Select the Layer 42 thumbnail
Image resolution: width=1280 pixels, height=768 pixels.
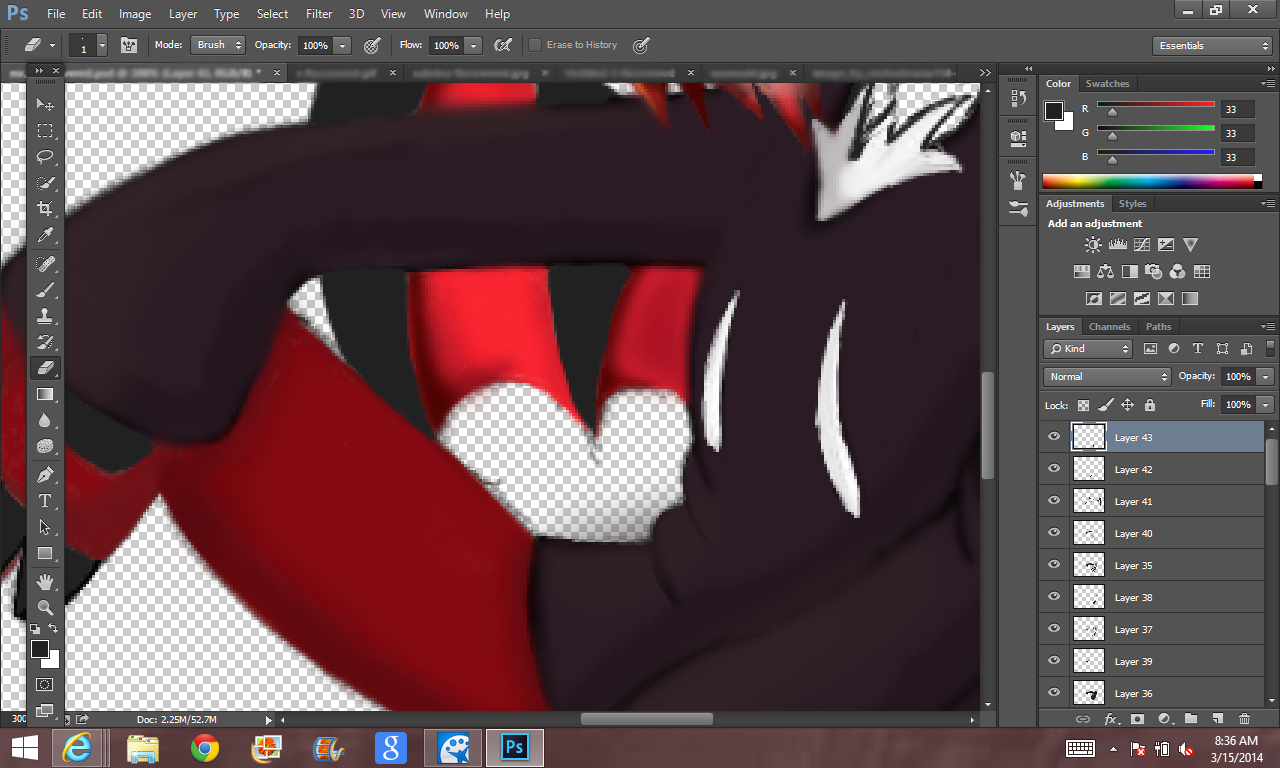1089,469
